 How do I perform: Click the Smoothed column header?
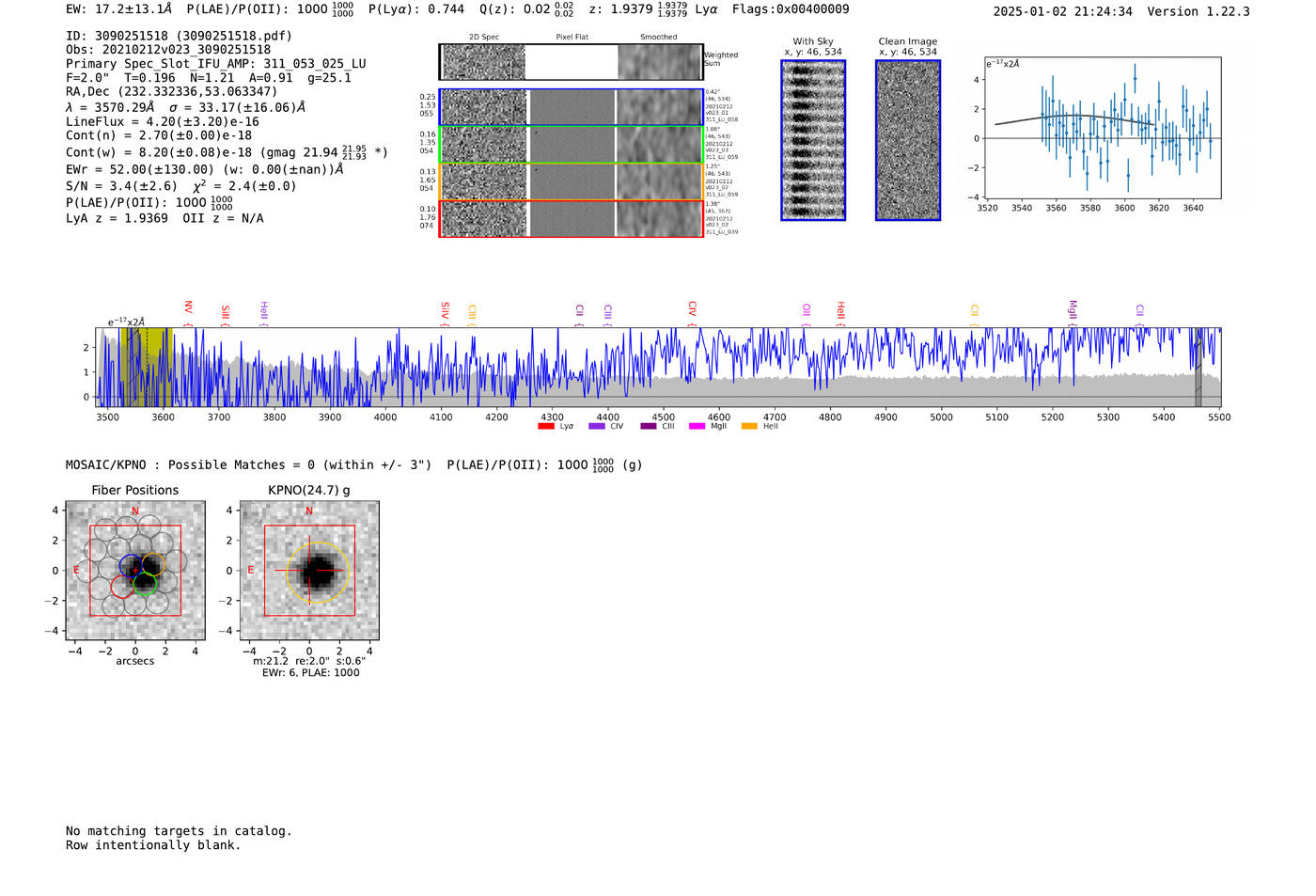click(x=658, y=37)
